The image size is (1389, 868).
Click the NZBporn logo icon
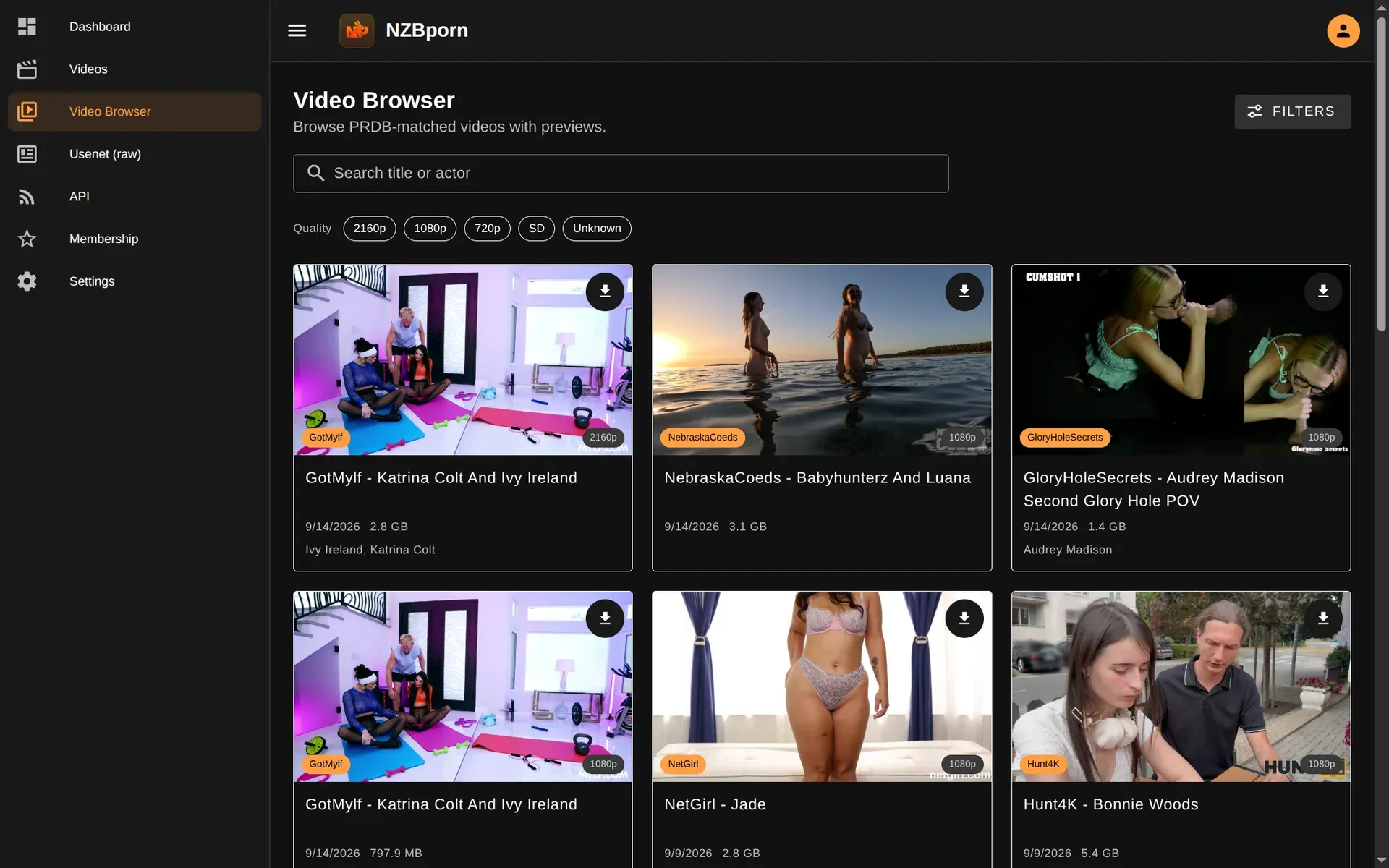(357, 30)
